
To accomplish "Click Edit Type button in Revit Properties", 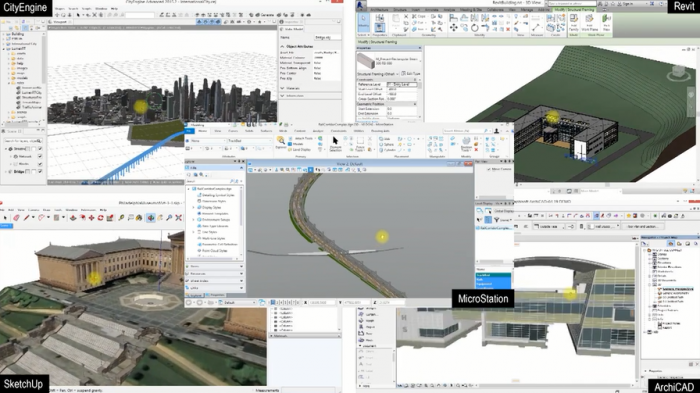I will click(411, 74).
